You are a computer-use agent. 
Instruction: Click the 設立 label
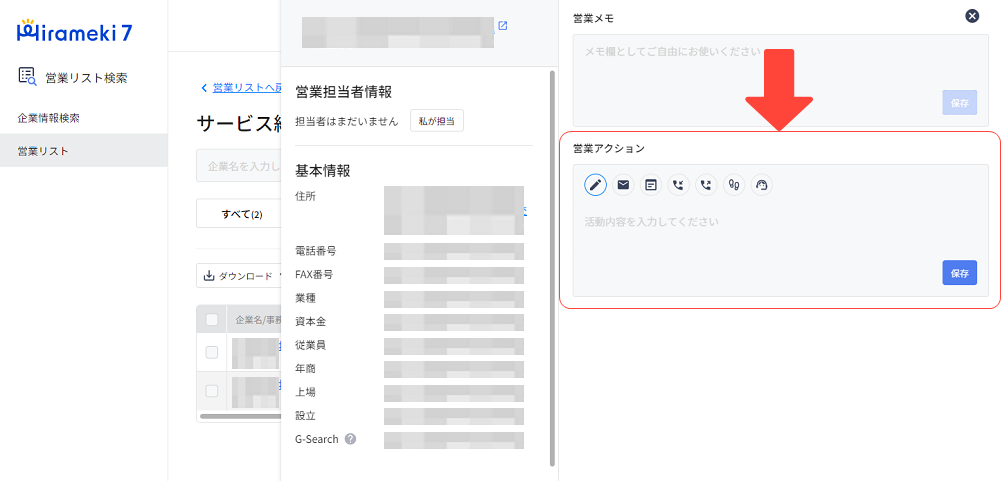click(x=305, y=415)
